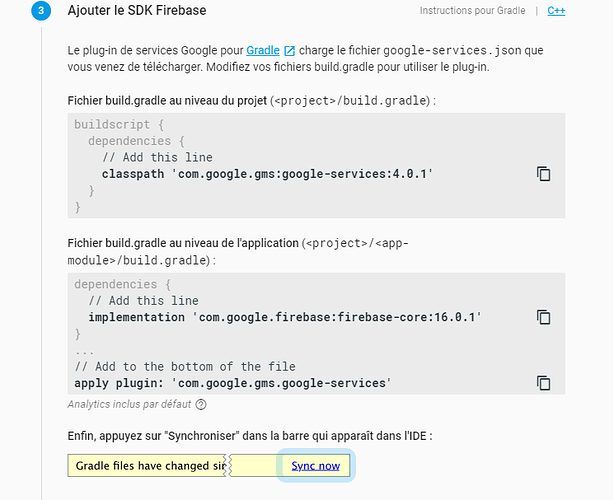Click the step 3 number circle
This screenshot has width=613, height=500.
(x=41, y=11)
